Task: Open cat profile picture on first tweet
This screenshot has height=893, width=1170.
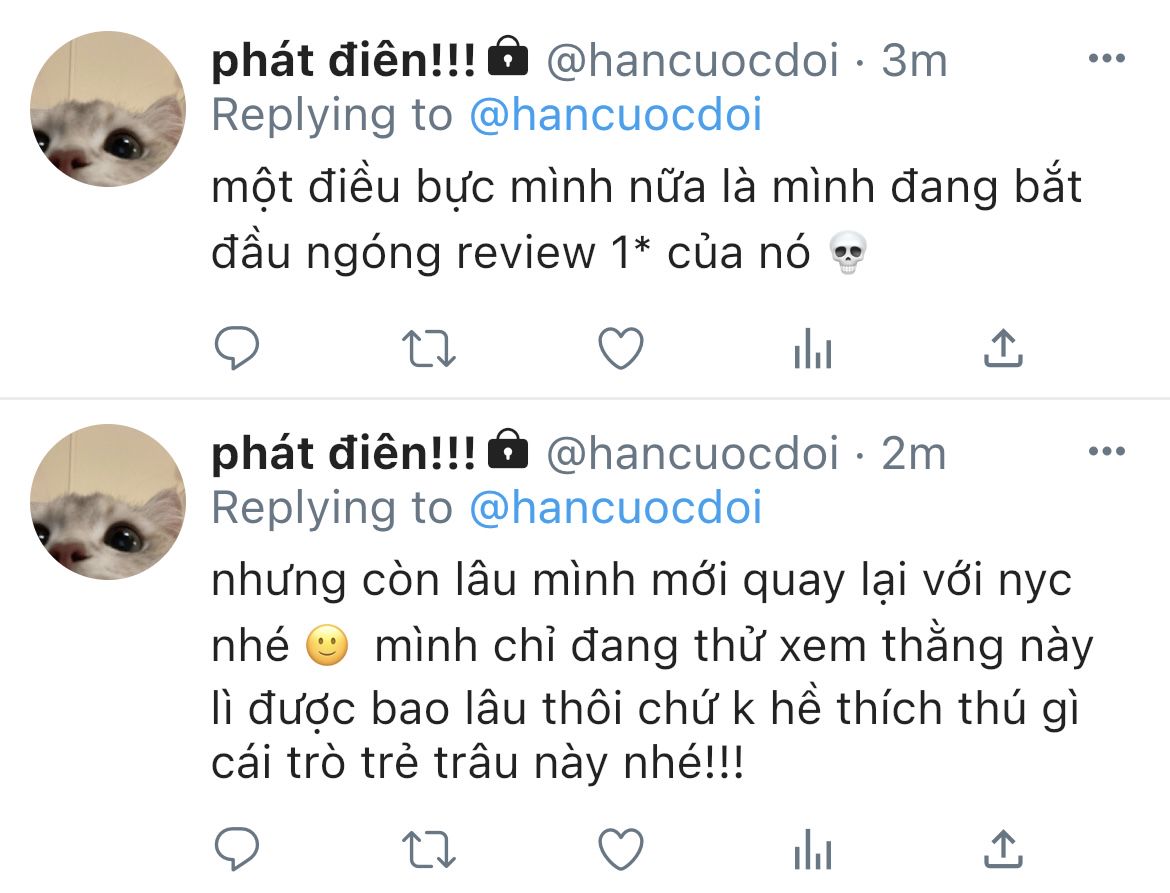Action: click(x=108, y=109)
